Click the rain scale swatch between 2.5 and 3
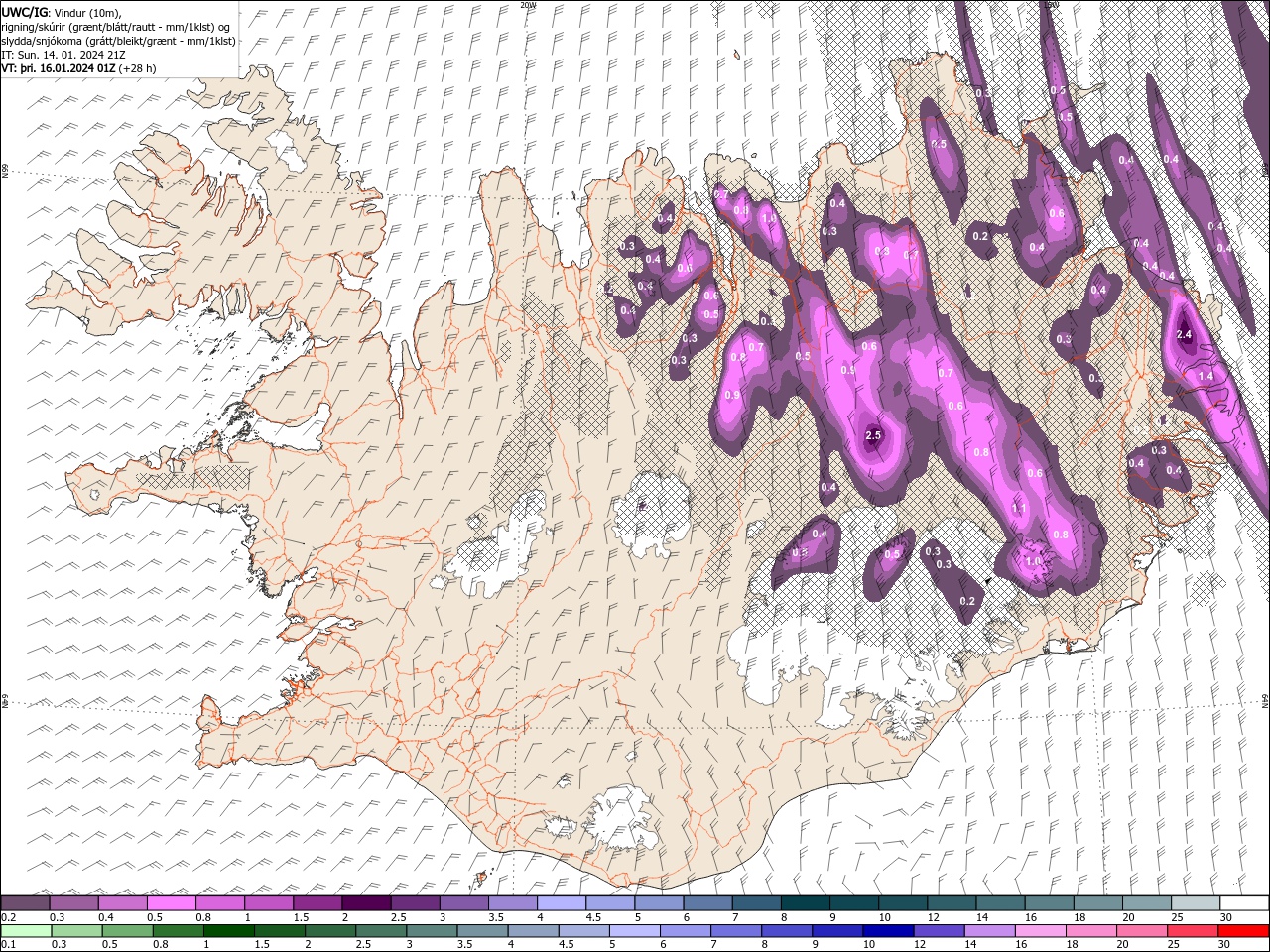 click(x=381, y=931)
